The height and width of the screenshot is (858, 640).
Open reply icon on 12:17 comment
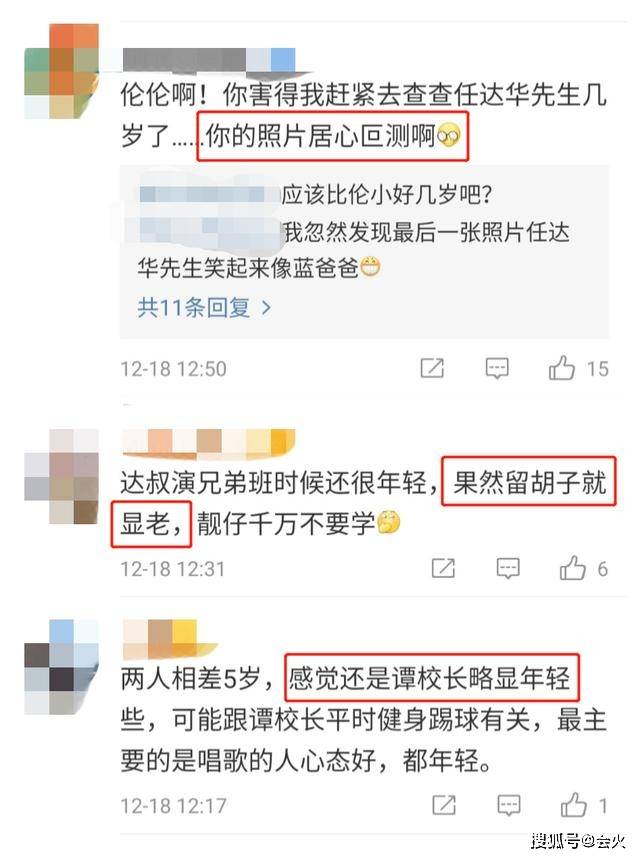click(508, 805)
